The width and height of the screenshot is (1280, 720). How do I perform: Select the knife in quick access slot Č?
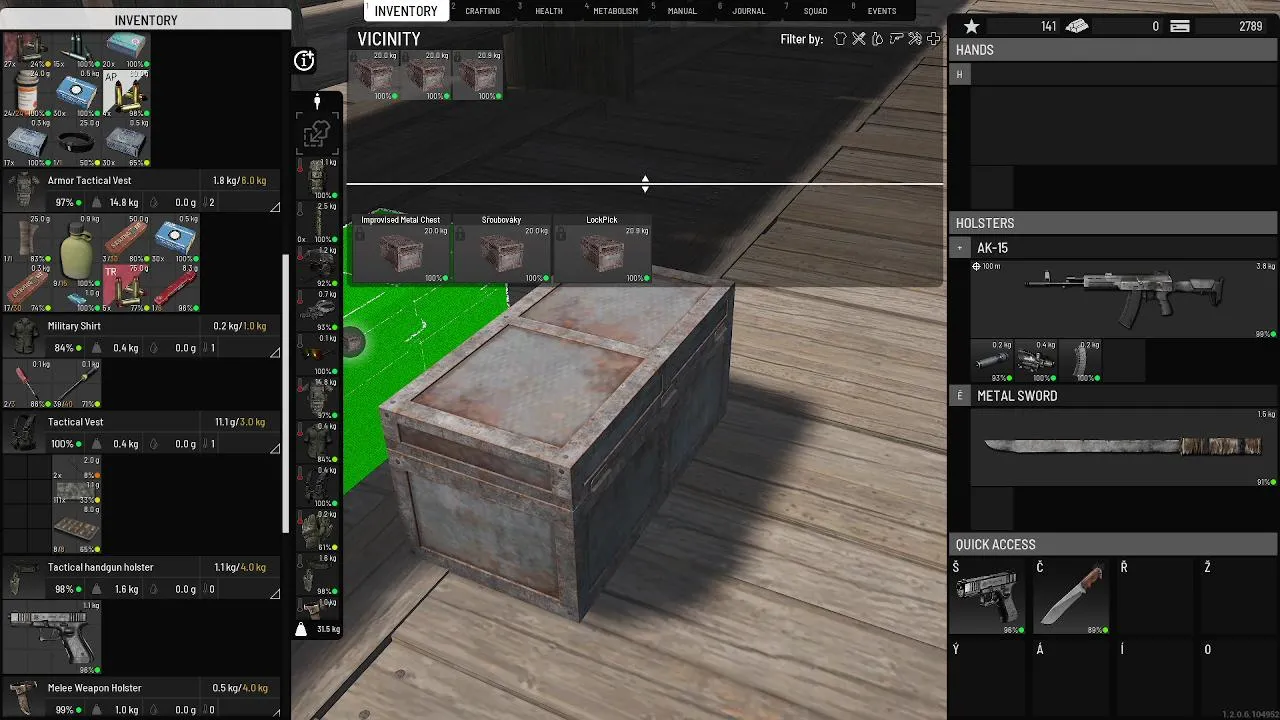(1071, 596)
